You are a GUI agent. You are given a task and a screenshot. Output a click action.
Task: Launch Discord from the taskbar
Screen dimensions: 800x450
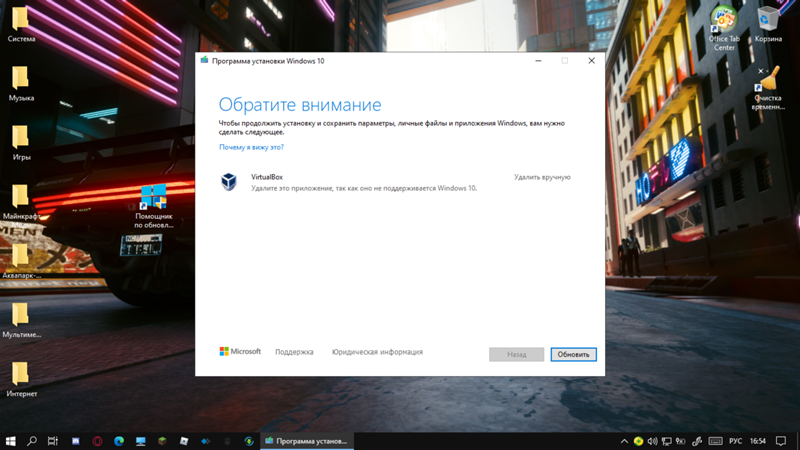click(76, 441)
